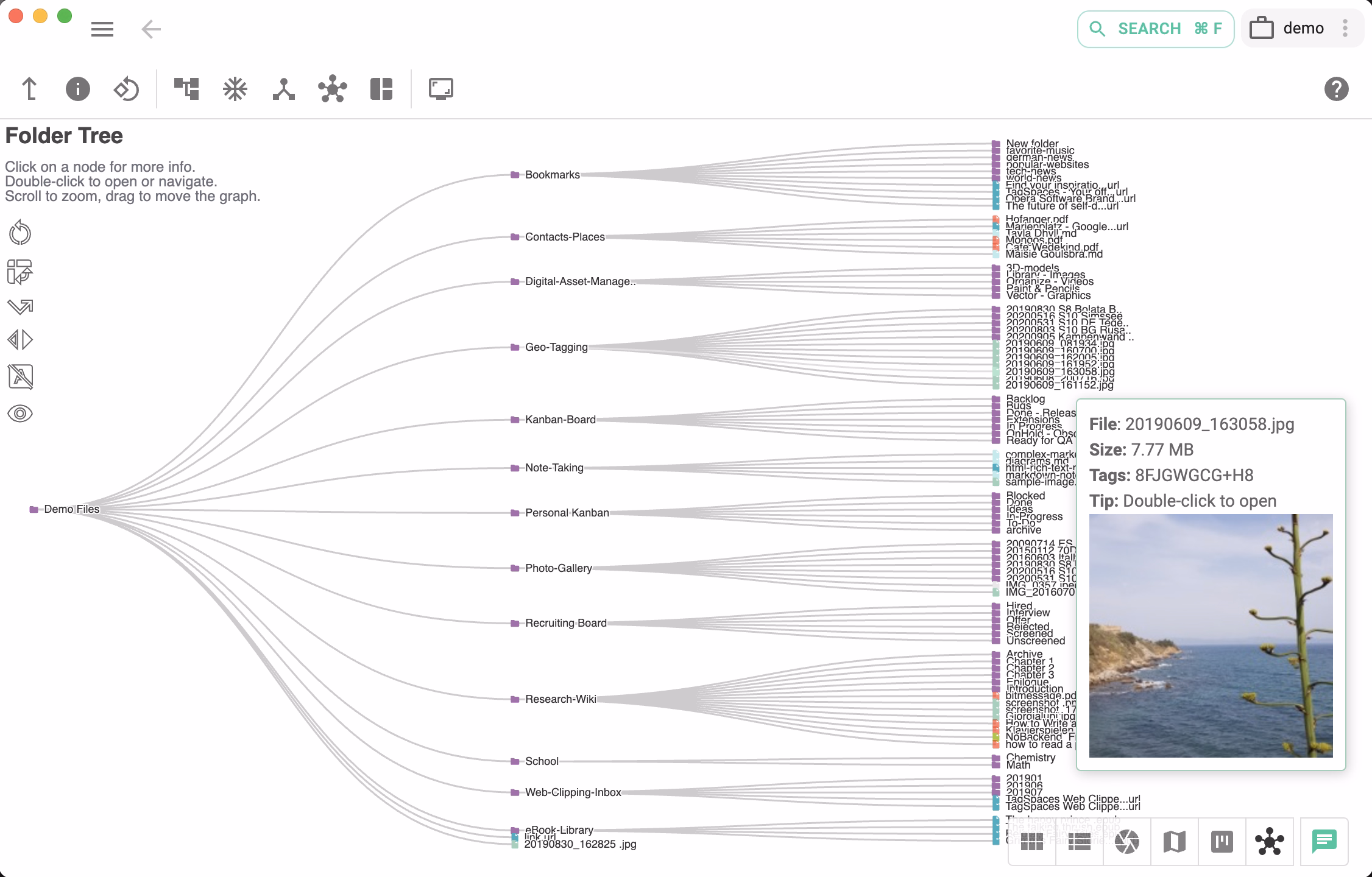Screen dimensions: 1372x877
Task: Toggle the eye visibility option
Action: coord(19,414)
